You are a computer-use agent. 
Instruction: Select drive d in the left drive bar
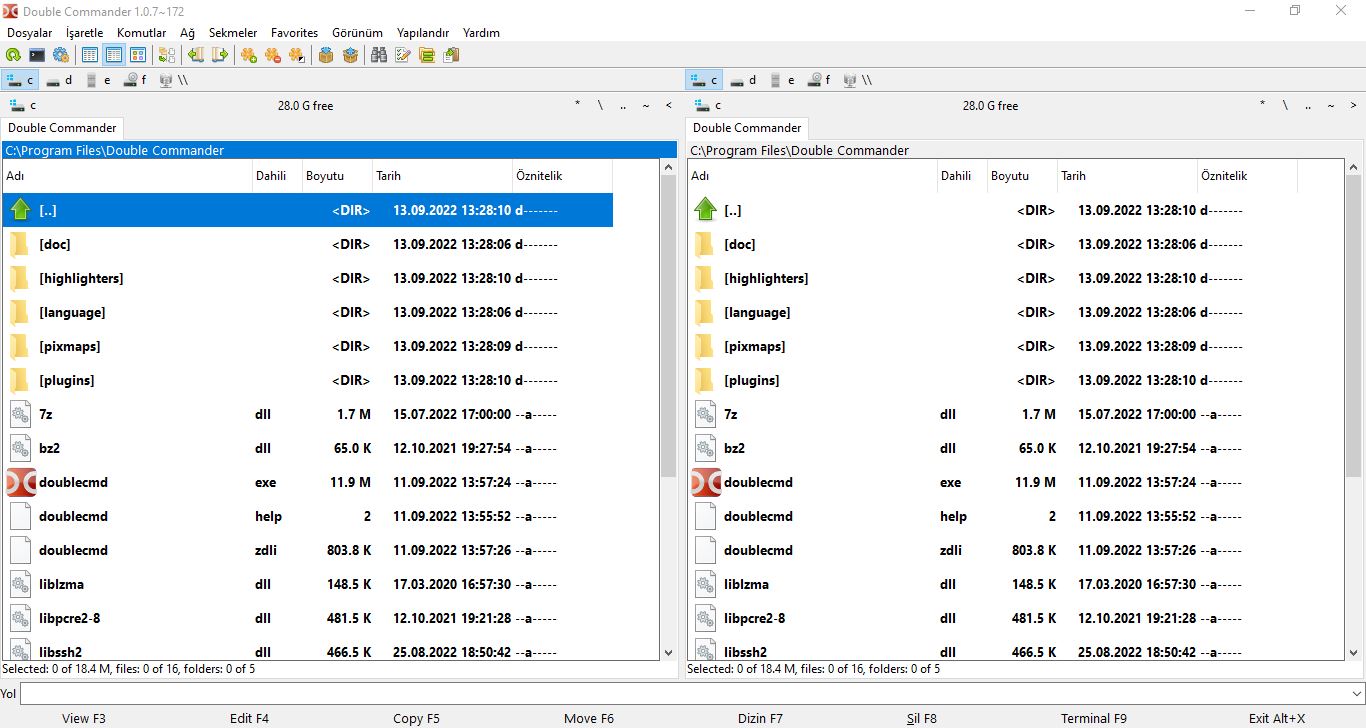[59, 80]
